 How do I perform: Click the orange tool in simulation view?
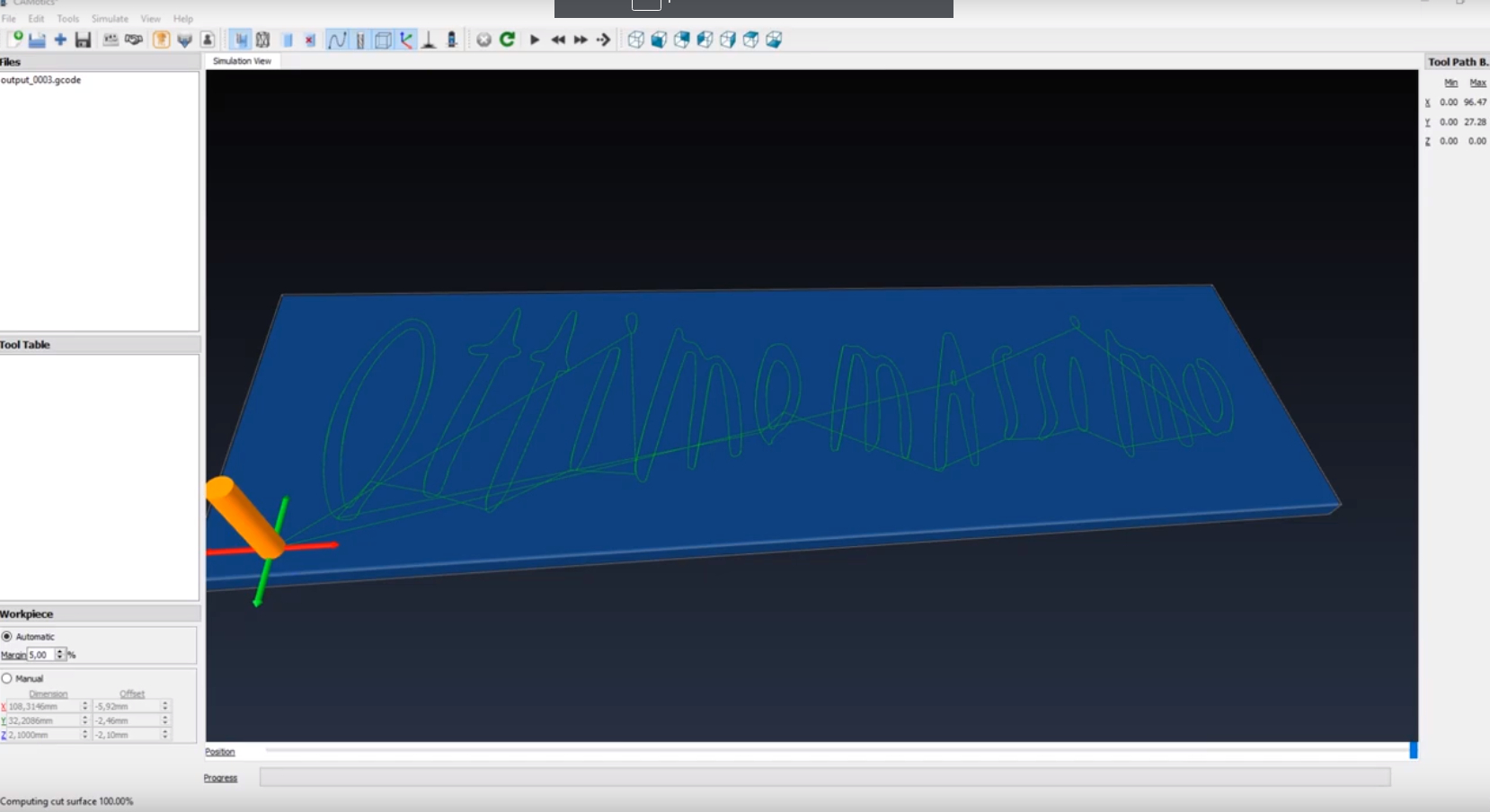[x=245, y=517]
